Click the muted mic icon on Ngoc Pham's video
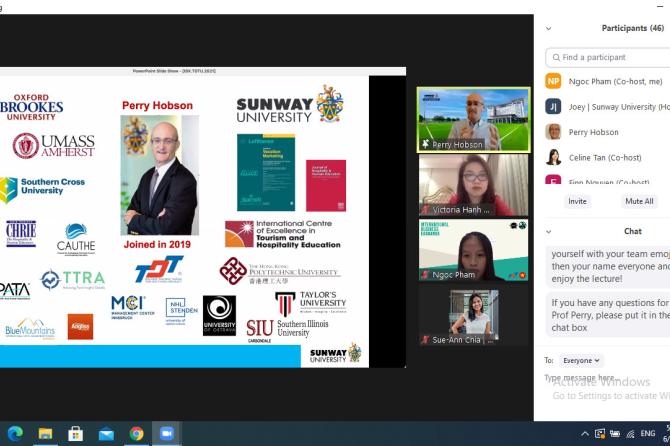670x446 pixels. click(x=425, y=275)
